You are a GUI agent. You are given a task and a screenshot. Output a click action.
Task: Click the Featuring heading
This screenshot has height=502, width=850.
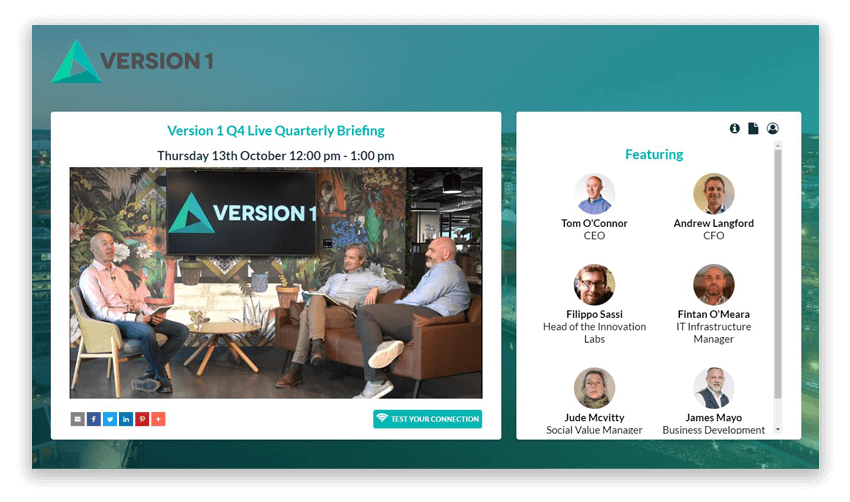(x=654, y=155)
